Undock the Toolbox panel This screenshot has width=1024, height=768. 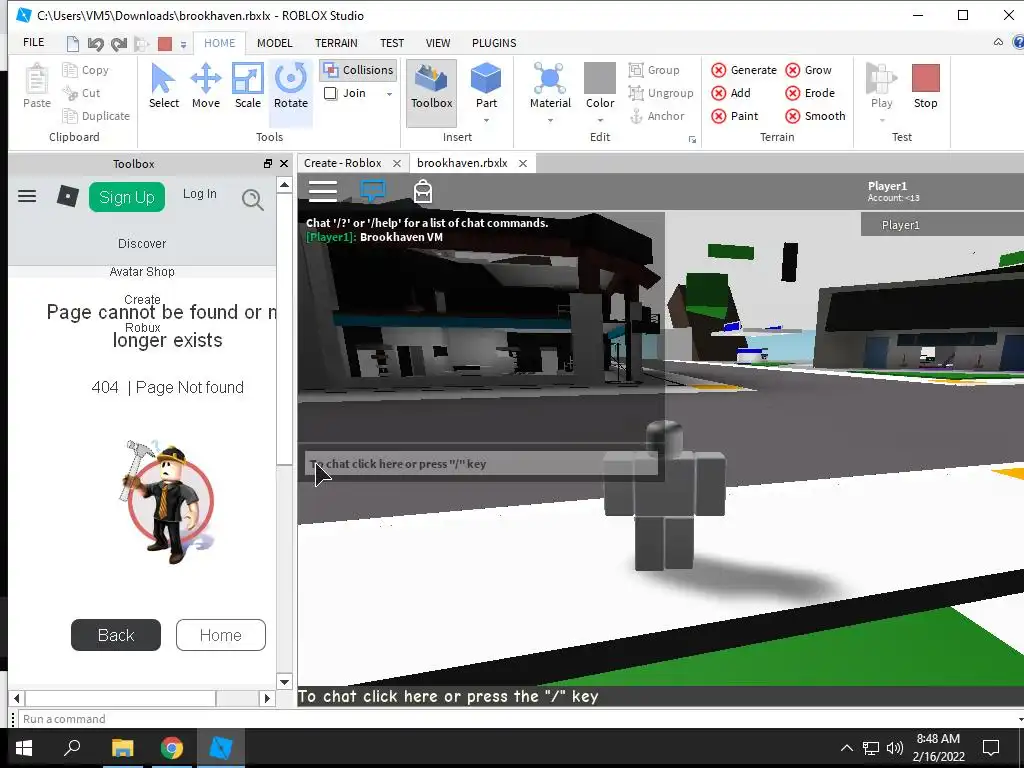pos(268,164)
